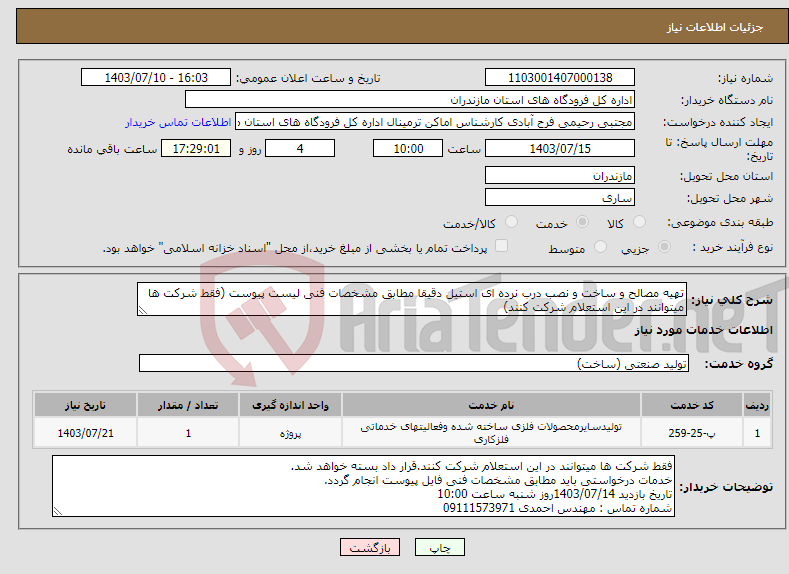789x574 pixels.
Task: Click the response deadline date 1403/07/15
Action: pyautogui.click(x=560, y=148)
